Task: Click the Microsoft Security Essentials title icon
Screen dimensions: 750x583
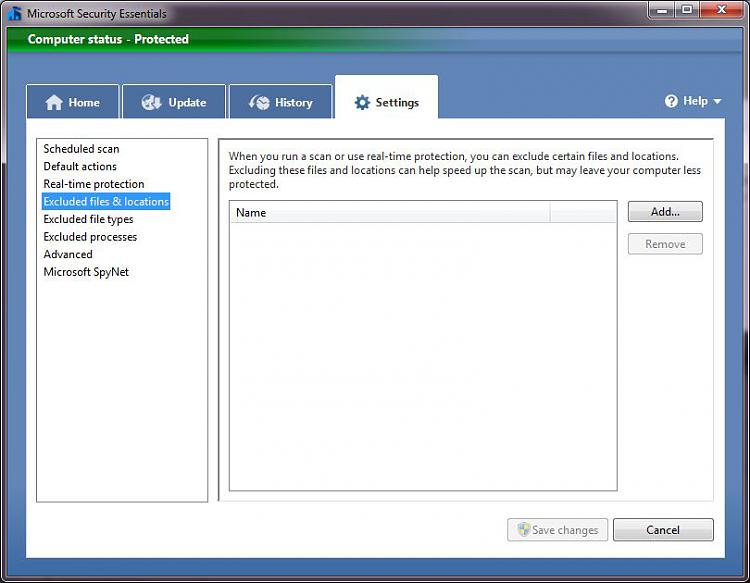Action: 15,14
